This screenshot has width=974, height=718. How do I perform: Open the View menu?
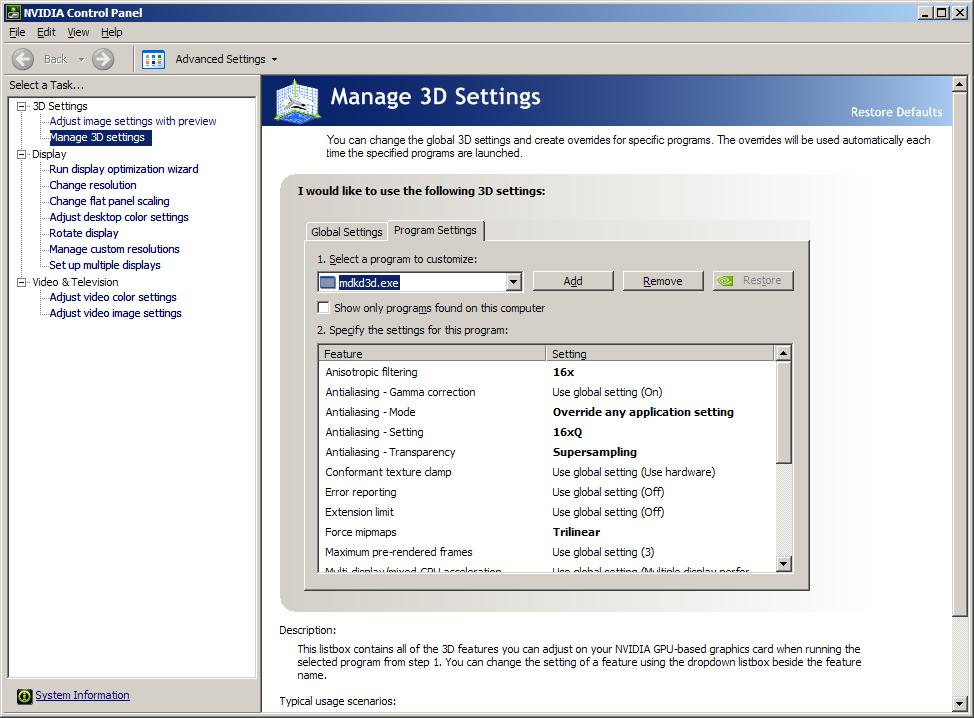point(78,32)
